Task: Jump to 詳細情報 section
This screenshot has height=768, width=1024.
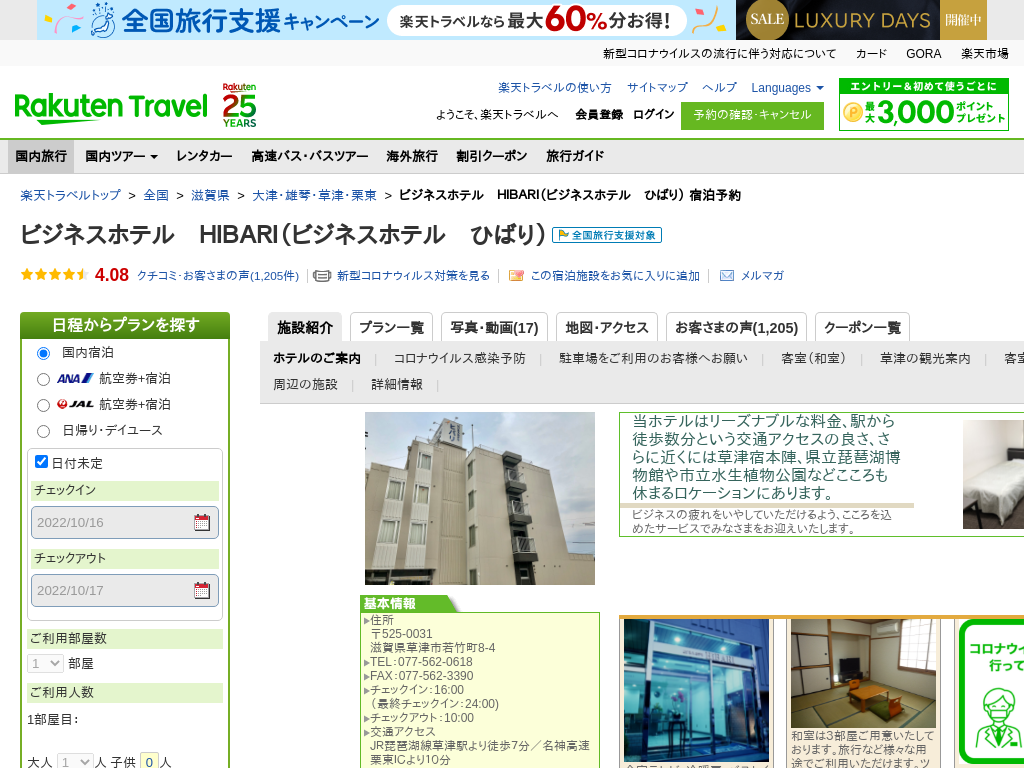Action: pyautogui.click(x=396, y=384)
